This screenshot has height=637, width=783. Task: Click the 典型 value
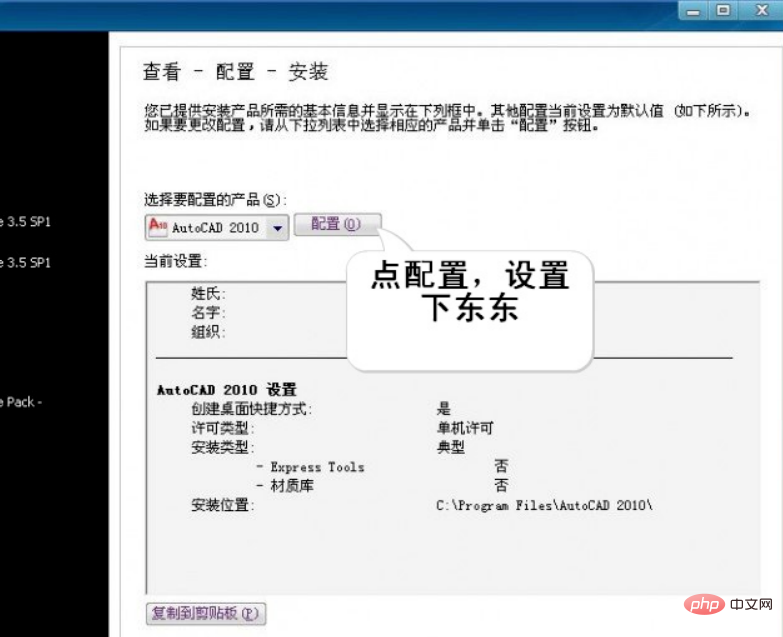450,447
